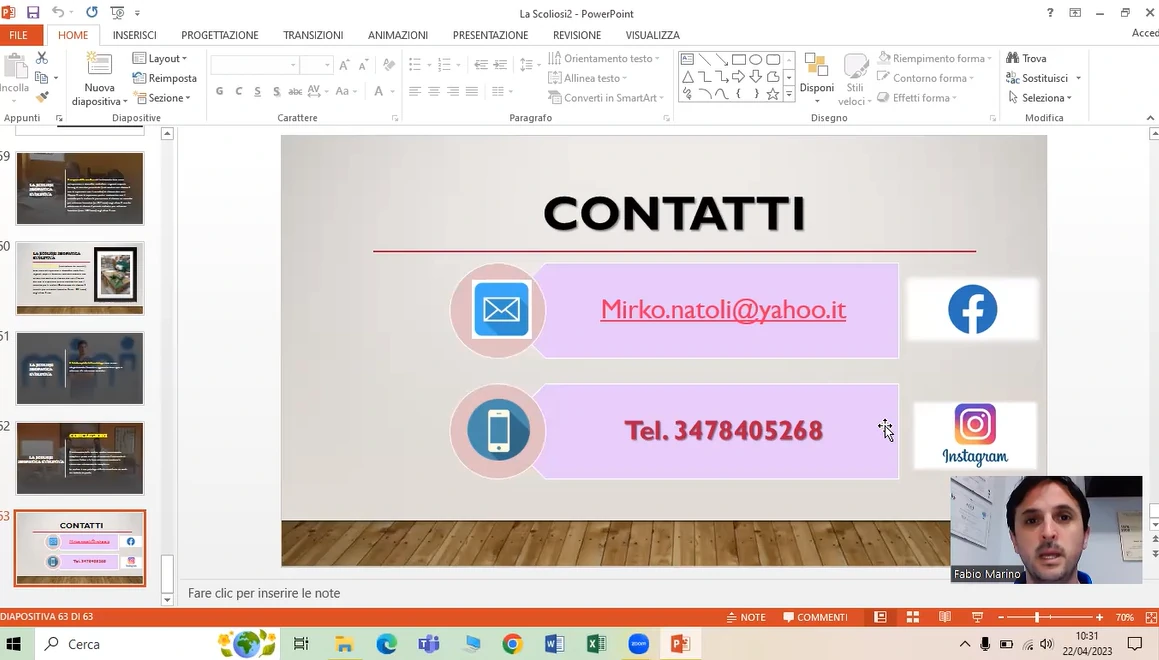Switch to slide sorter view icon

913,617
